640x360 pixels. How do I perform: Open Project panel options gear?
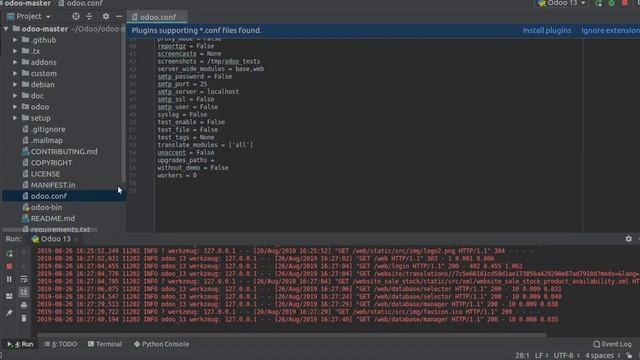[106, 16]
